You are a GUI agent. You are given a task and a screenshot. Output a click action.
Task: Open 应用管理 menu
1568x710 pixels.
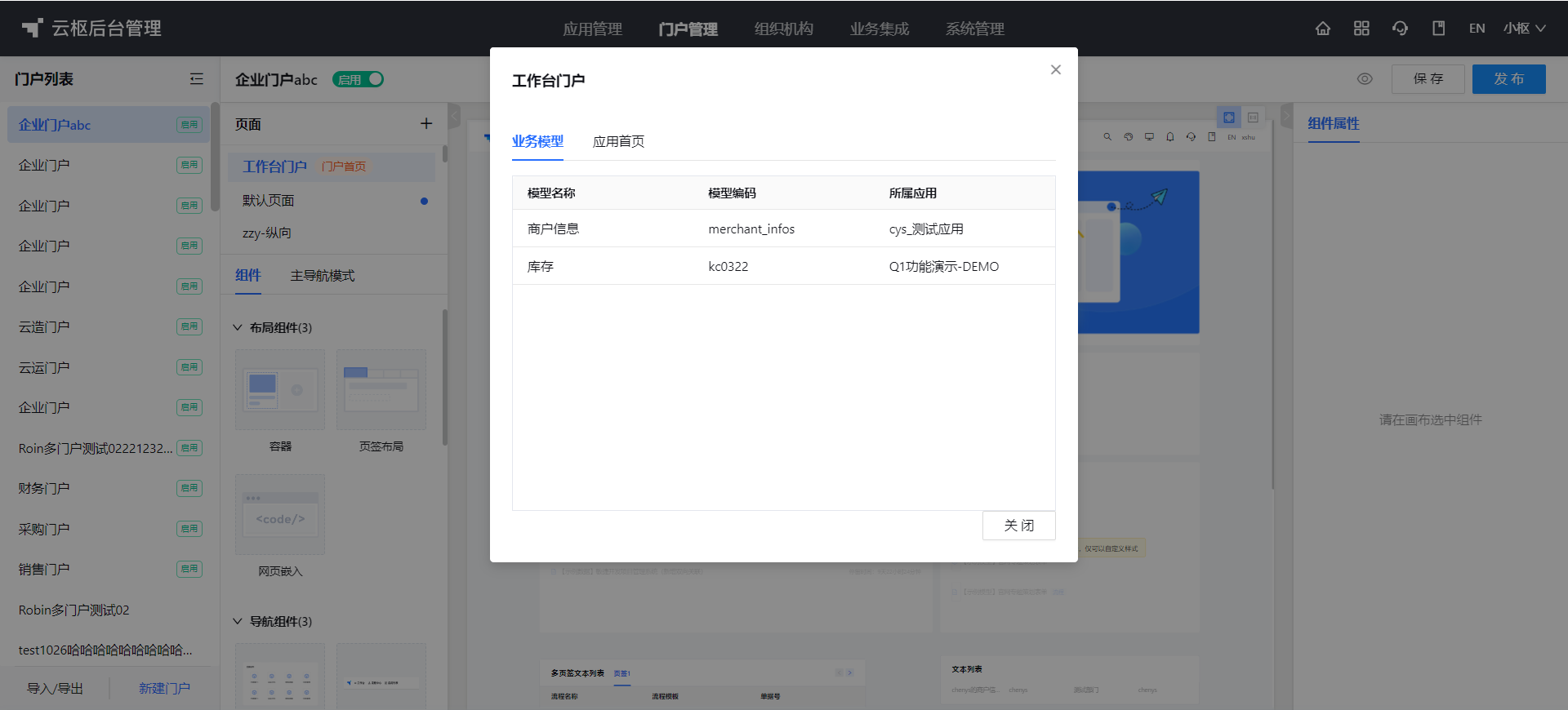(x=592, y=29)
